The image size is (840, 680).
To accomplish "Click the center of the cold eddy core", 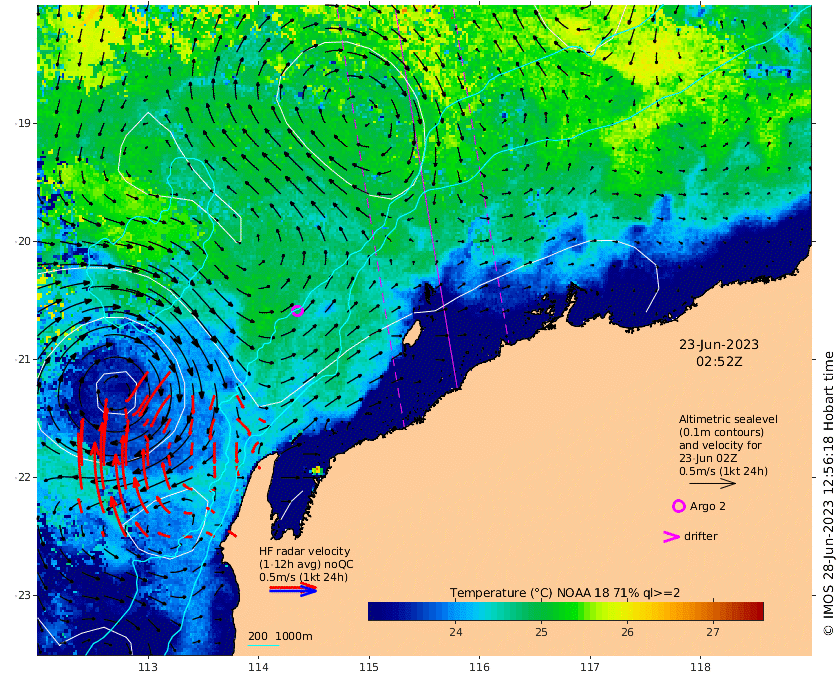I will (117, 392).
